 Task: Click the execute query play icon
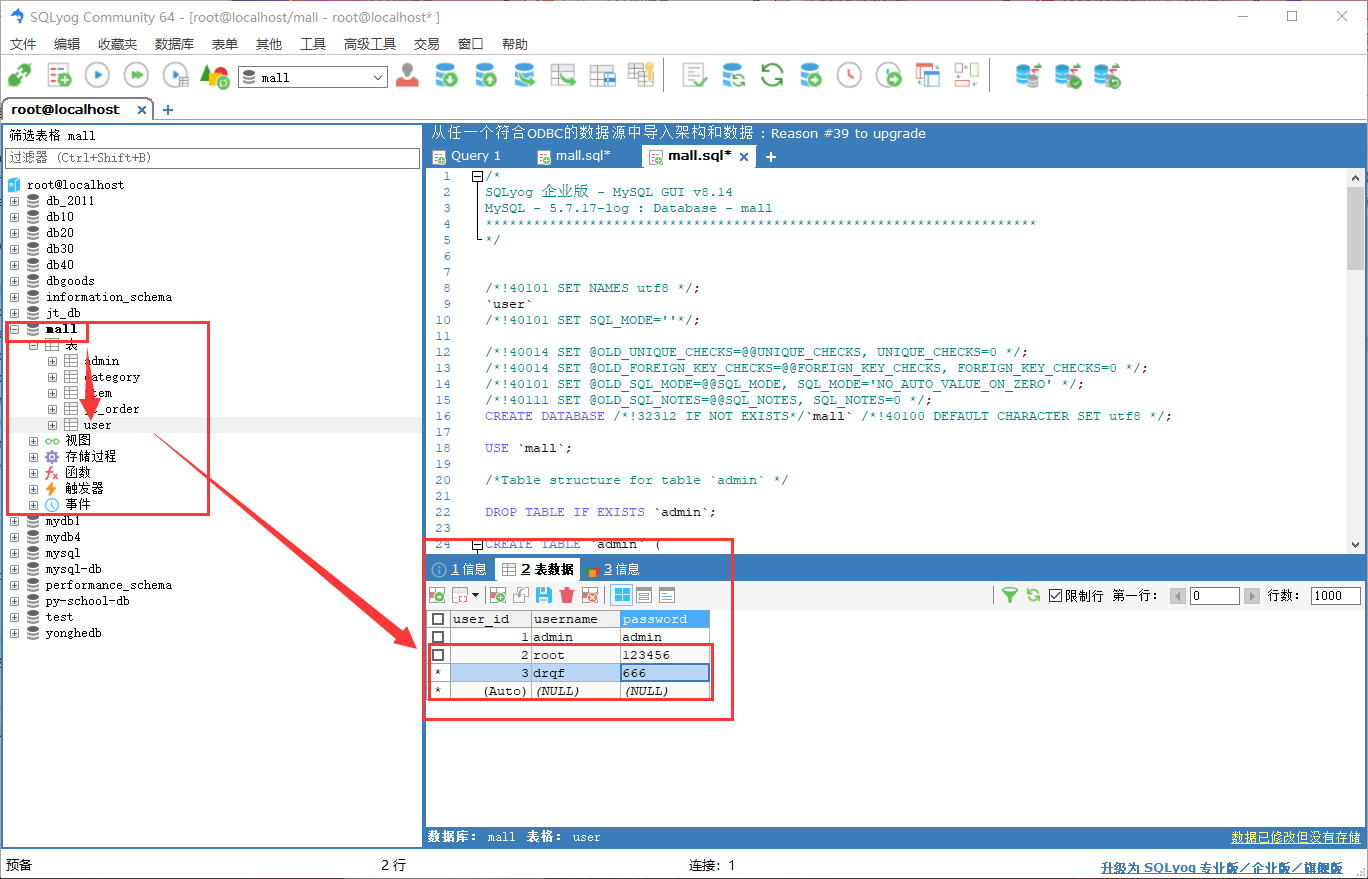[x=97, y=76]
